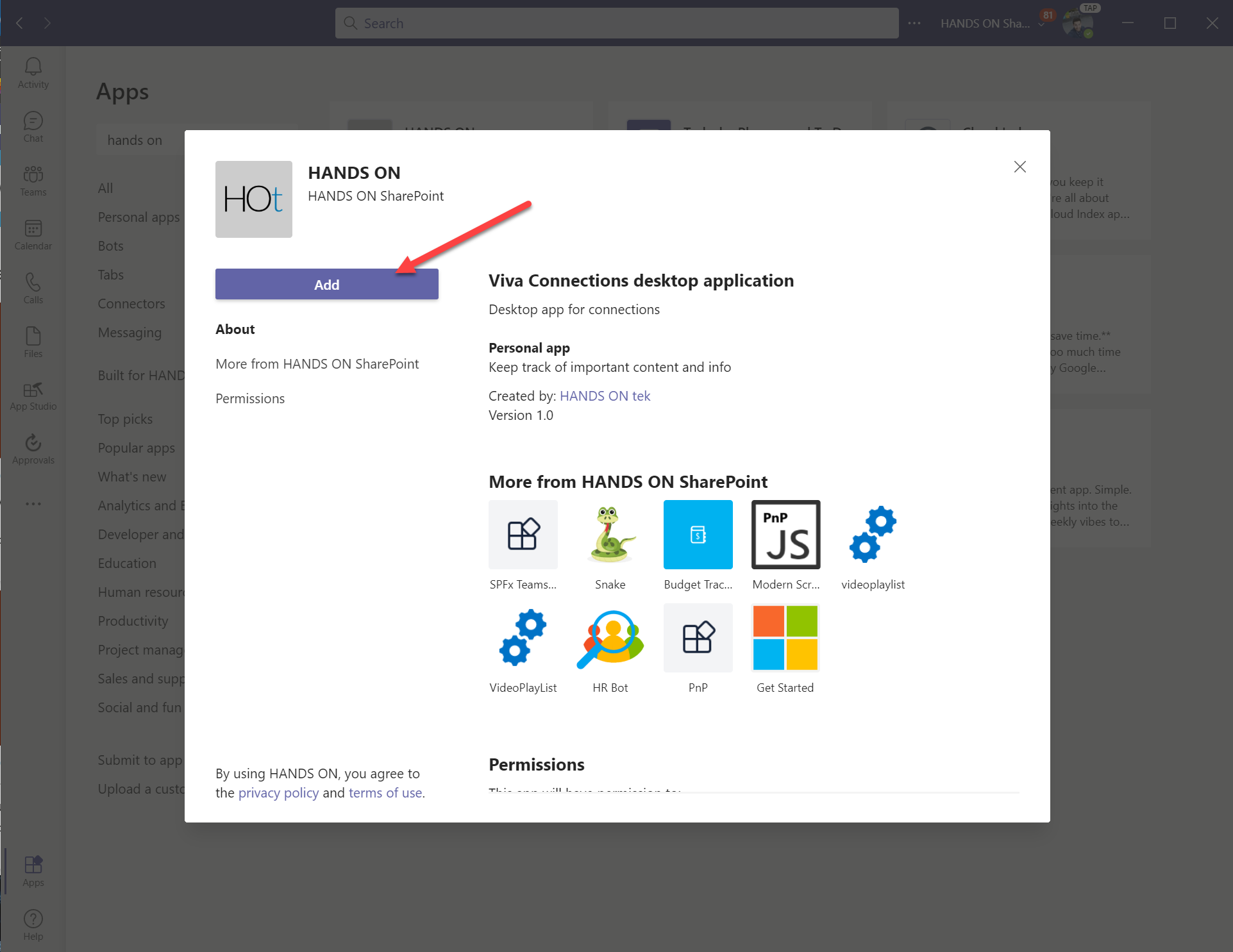Open App Studio

[x=33, y=395]
